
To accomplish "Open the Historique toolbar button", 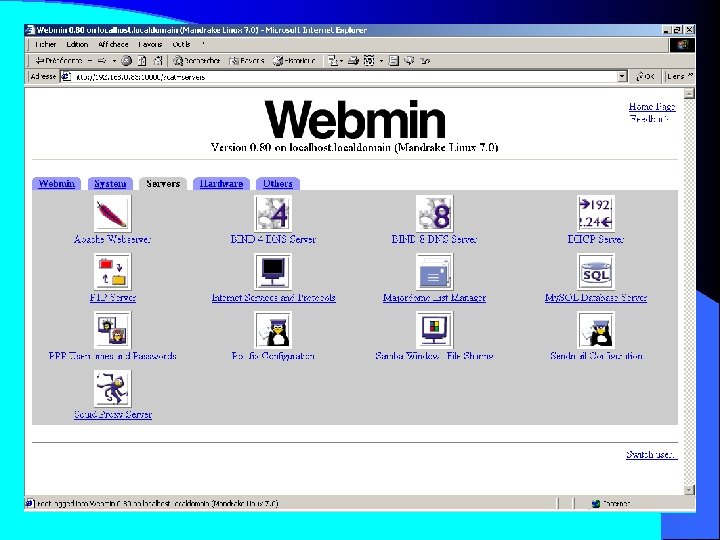I will pyautogui.click(x=294, y=61).
